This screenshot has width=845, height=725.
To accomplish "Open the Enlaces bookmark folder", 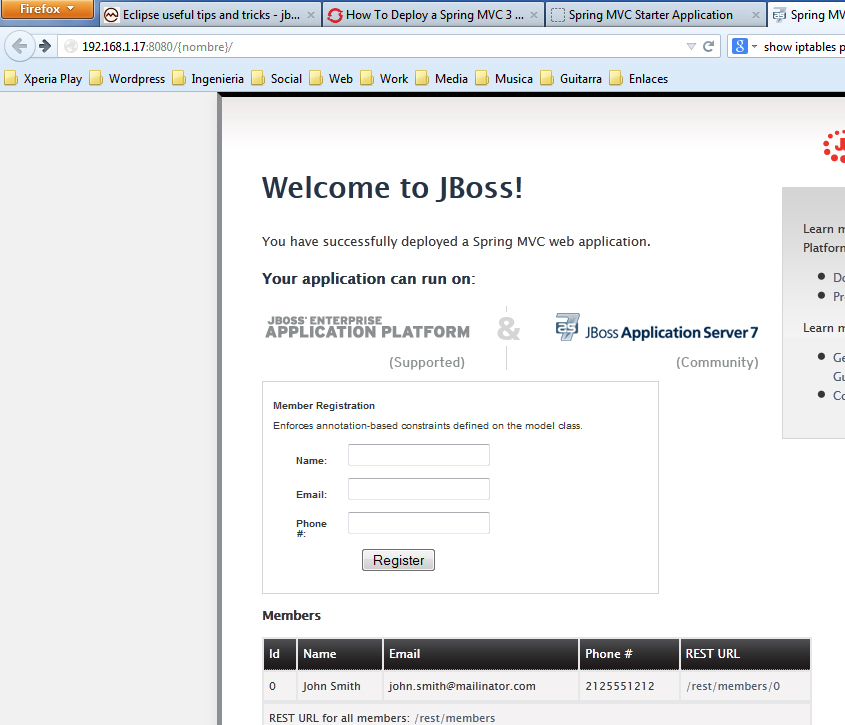I will pos(639,79).
